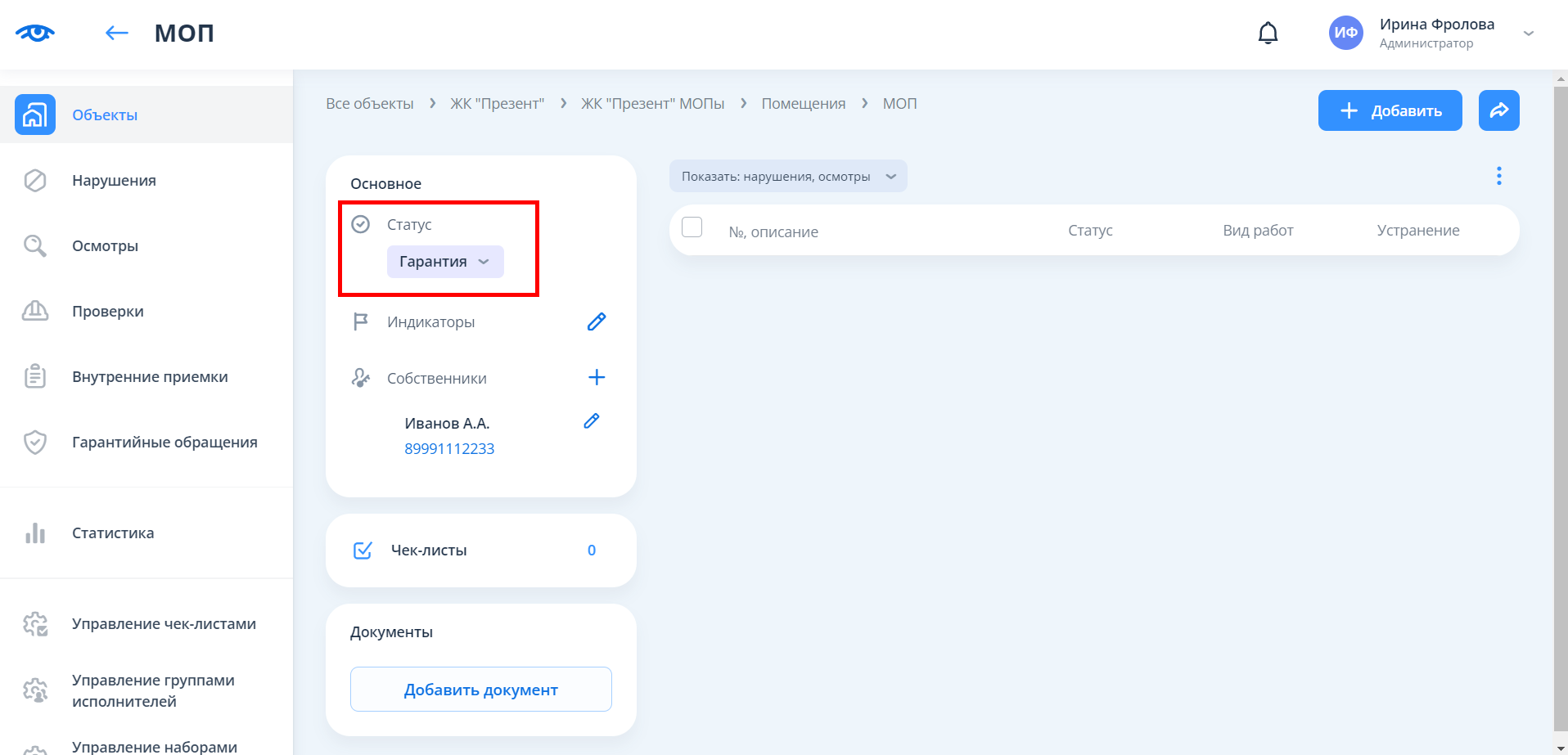Add an owner with the plus icon

pos(597,377)
